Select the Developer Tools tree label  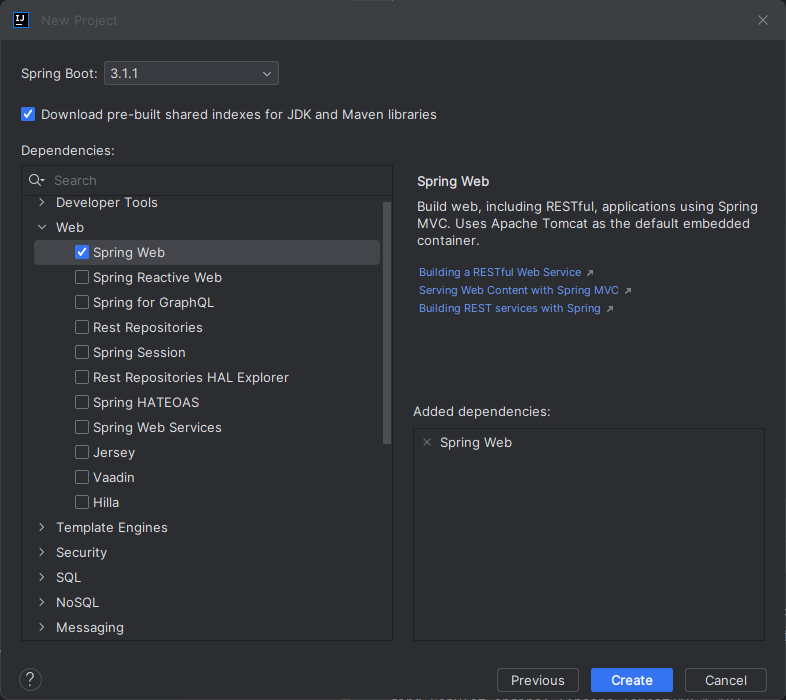pos(107,202)
